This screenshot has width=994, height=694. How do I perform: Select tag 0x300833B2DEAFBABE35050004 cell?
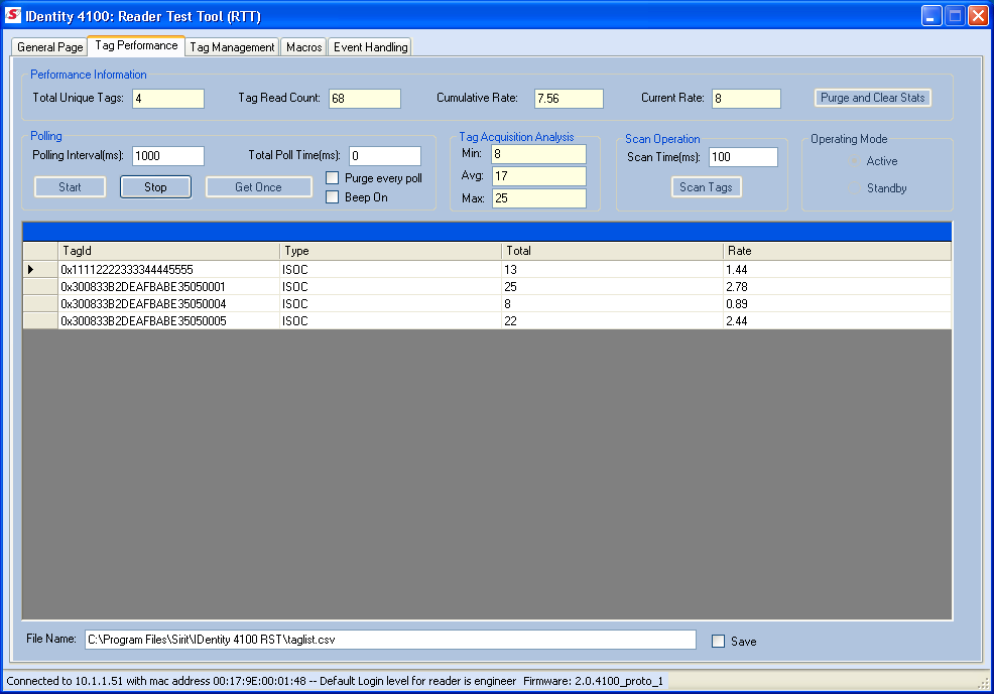coord(169,304)
